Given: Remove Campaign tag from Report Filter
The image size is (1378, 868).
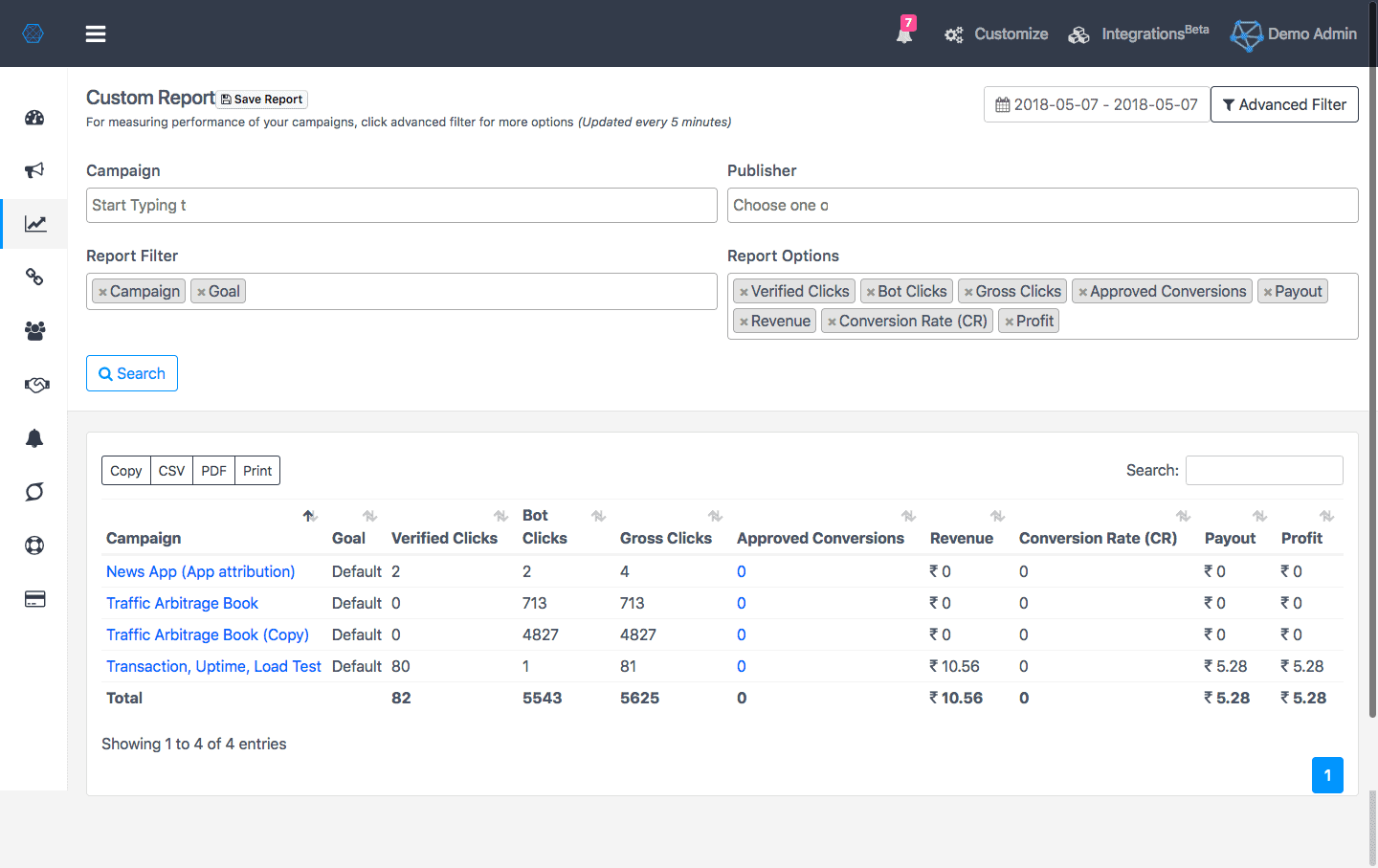Looking at the screenshot, I should tap(102, 292).
